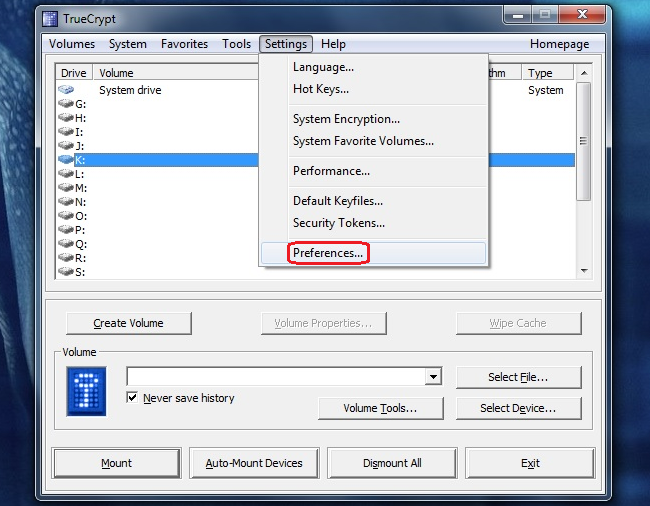Click the Select File... button

(x=519, y=377)
